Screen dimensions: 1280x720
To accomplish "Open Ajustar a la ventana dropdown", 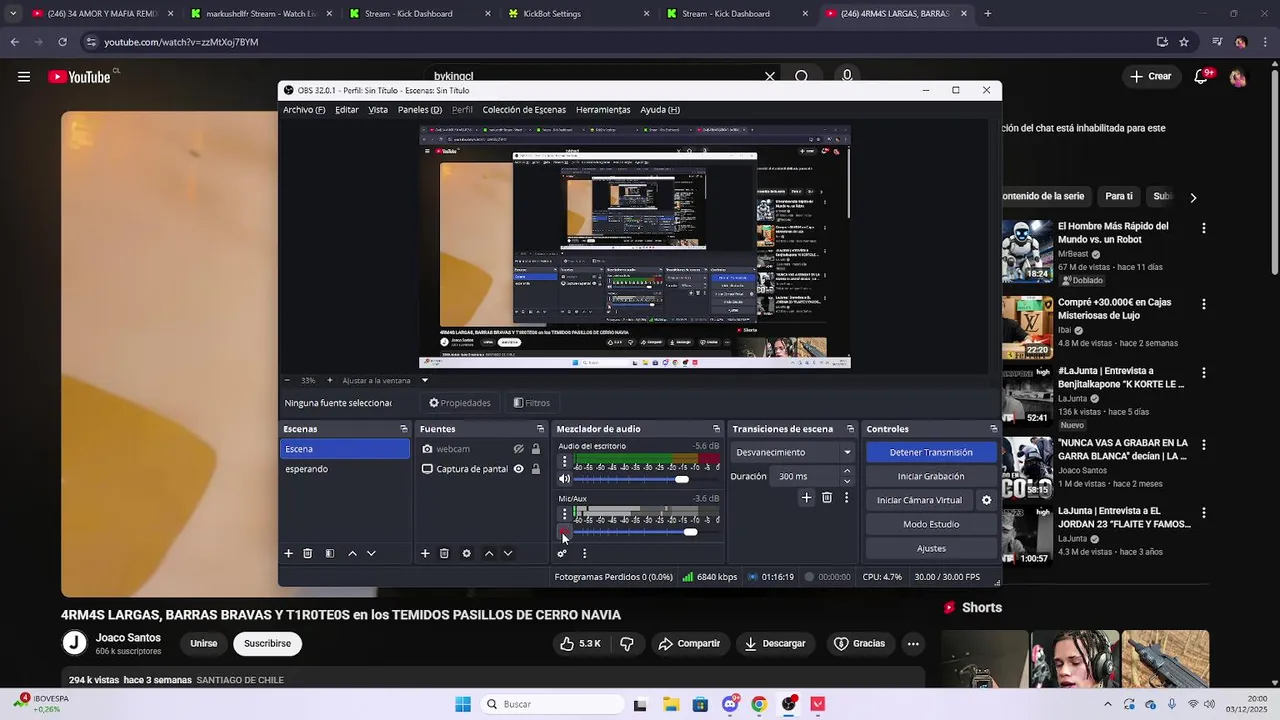I will click(424, 380).
